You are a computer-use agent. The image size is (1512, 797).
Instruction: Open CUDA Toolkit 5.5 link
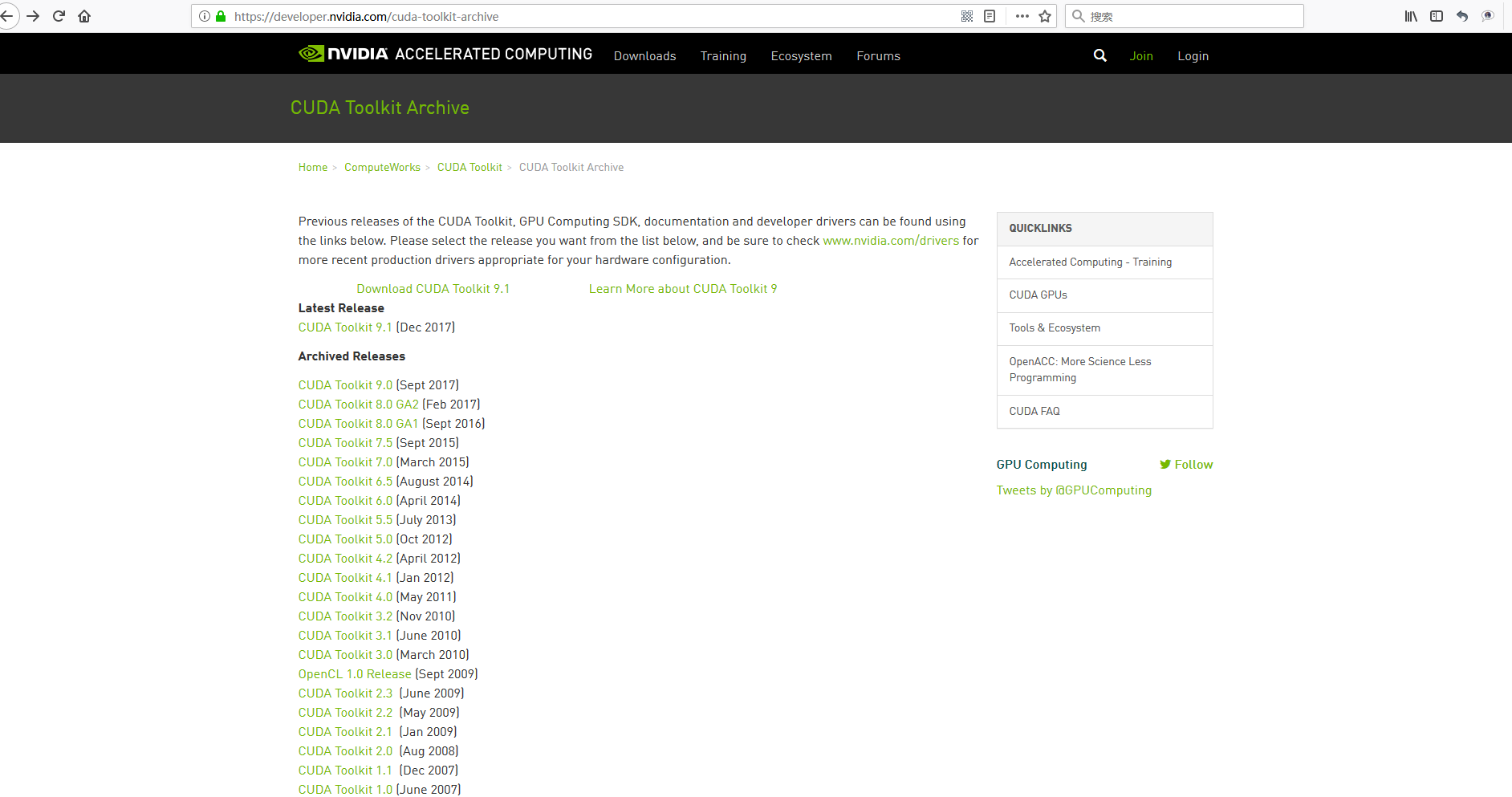(345, 520)
